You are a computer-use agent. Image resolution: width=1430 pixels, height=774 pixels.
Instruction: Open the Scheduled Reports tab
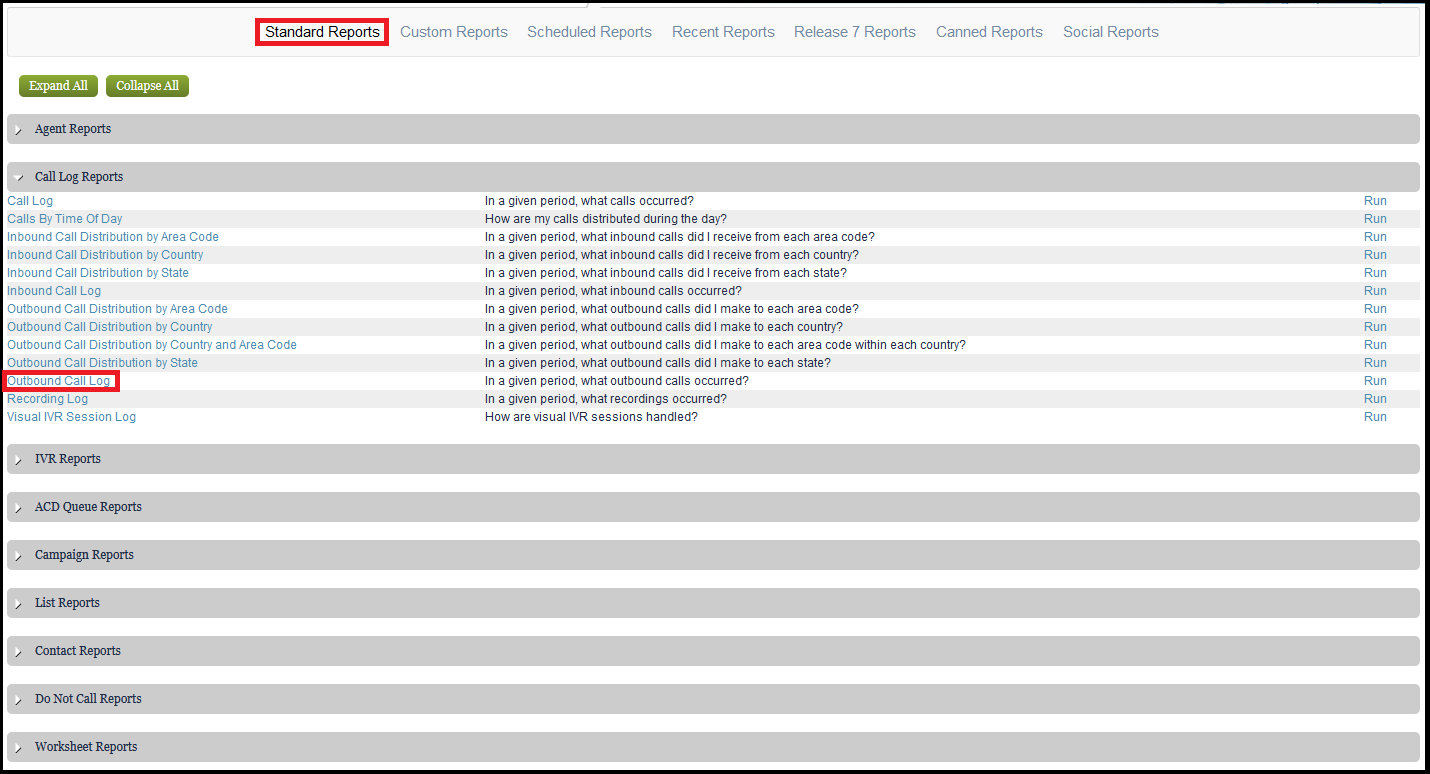point(589,32)
